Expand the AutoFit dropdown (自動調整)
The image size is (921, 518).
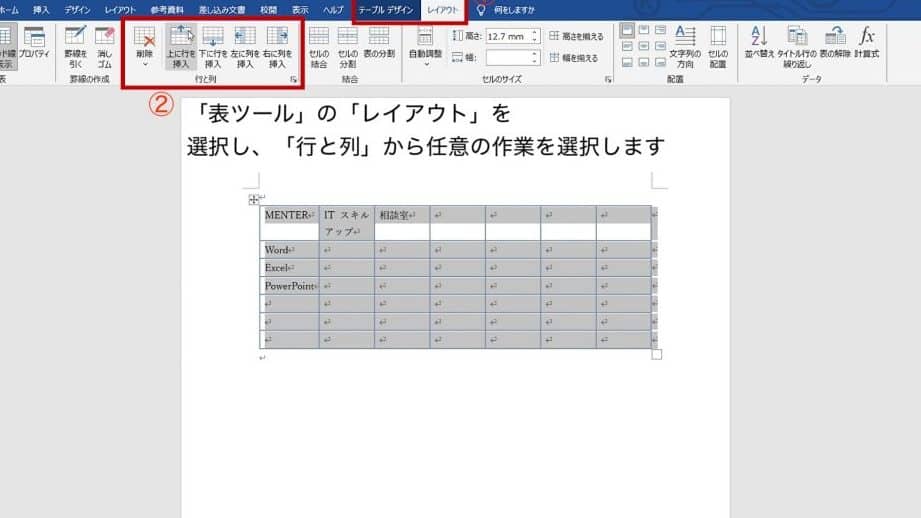pos(426,50)
